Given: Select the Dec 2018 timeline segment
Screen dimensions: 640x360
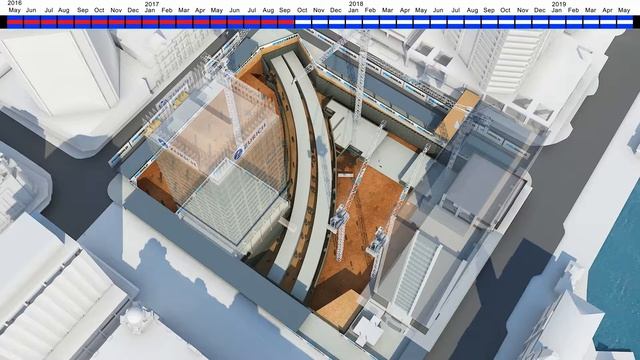Looking at the screenshot, I should click(x=540, y=22).
